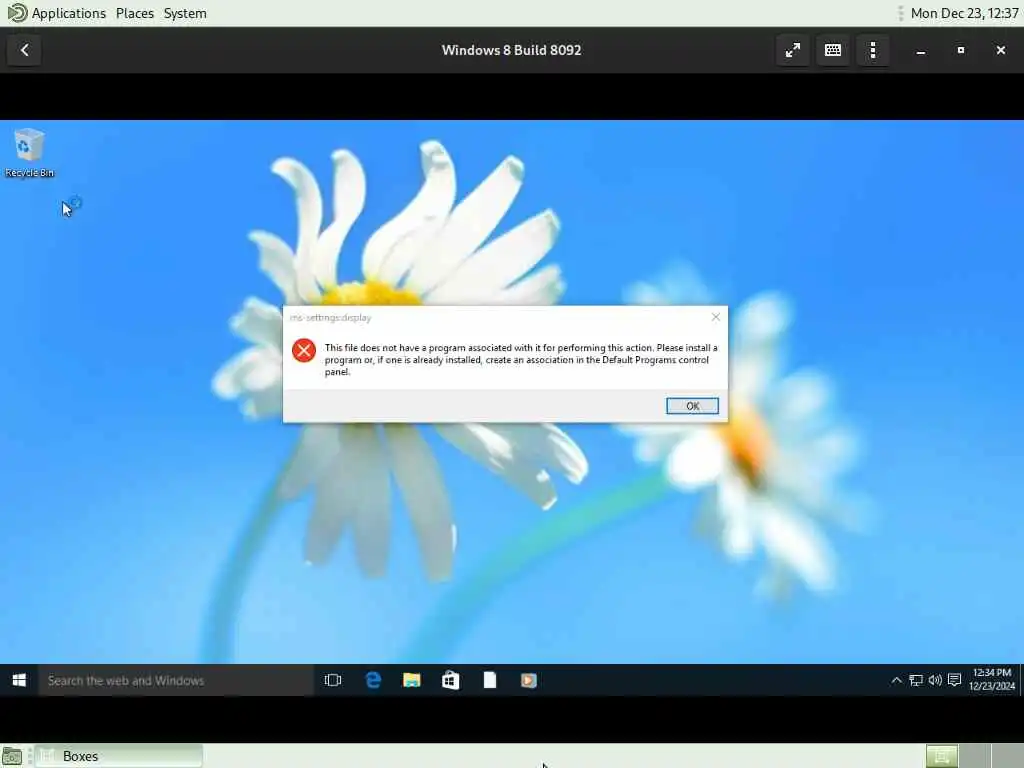Open File Explorer from the taskbar

(x=411, y=680)
